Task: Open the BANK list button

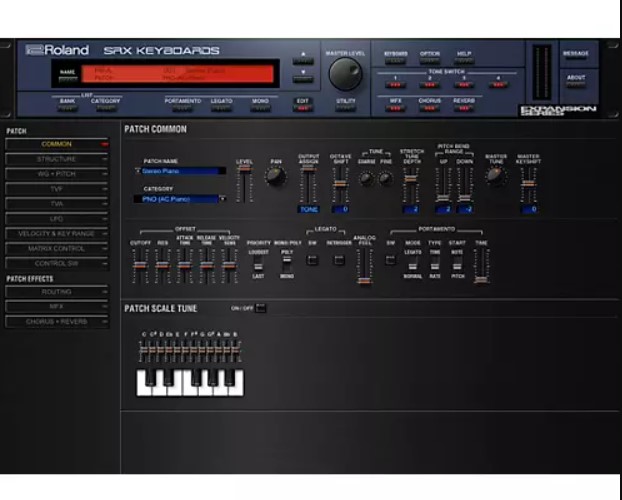Action: 67,108
